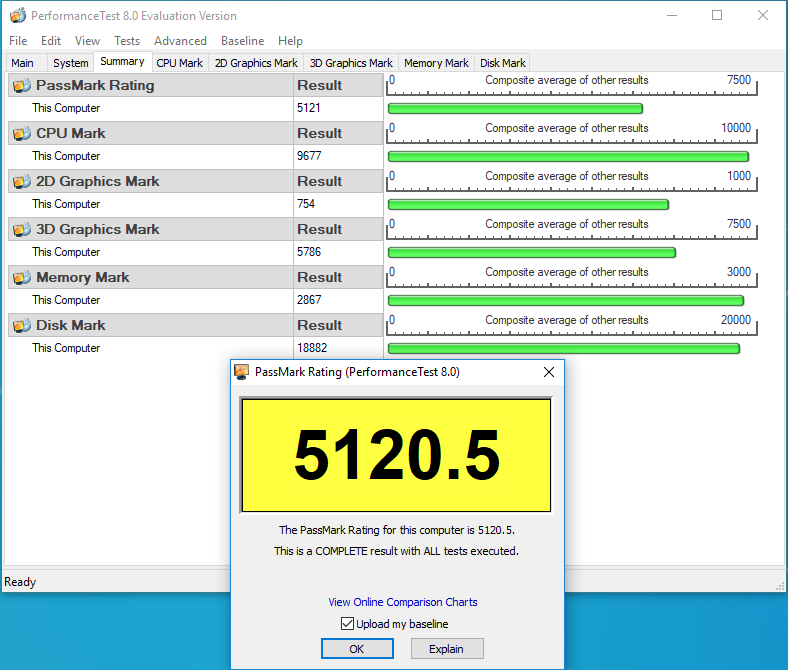Screen dimensions: 788x670
Task: Switch to the Memory Mark tab
Action: pyautogui.click(x=436, y=63)
